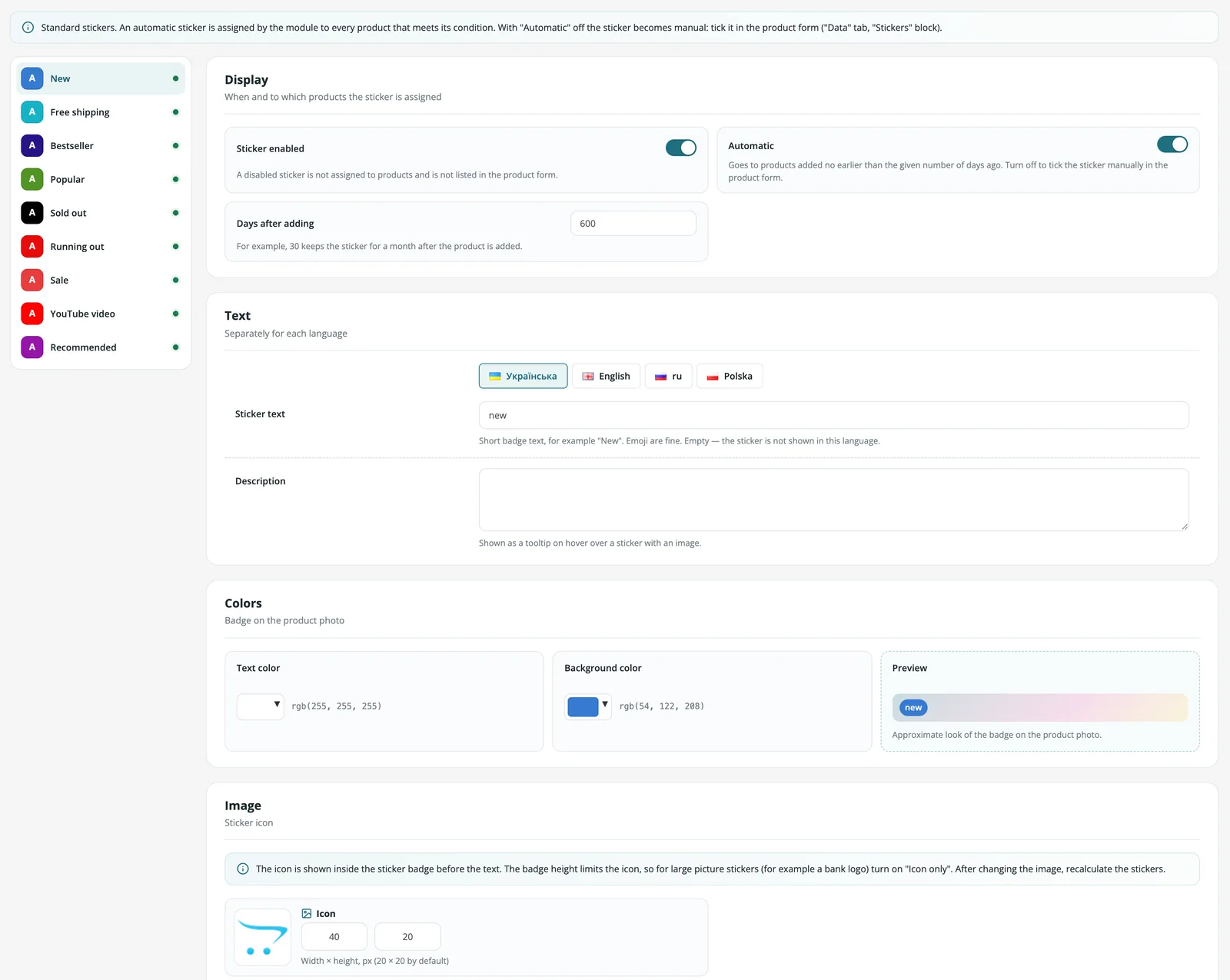Image resolution: width=1230 pixels, height=980 pixels.
Task: Click the green Popular sticker icon
Action: pyautogui.click(x=32, y=179)
